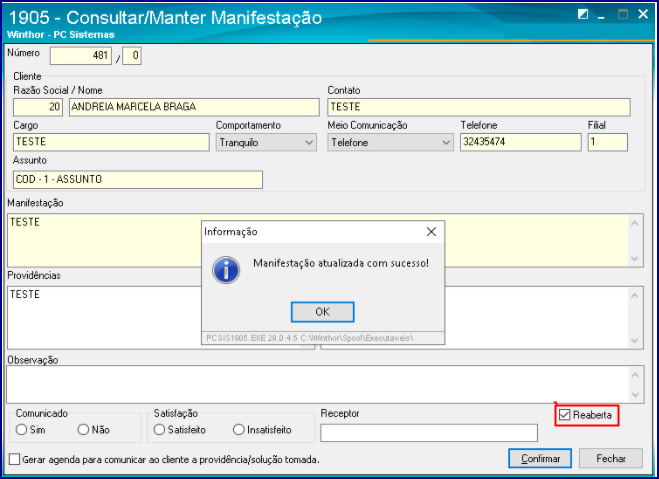The width and height of the screenshot is (659, 479).
Task: Click the ANDREIA MARCELA BRAGA name field
Action: pos(194,107)
